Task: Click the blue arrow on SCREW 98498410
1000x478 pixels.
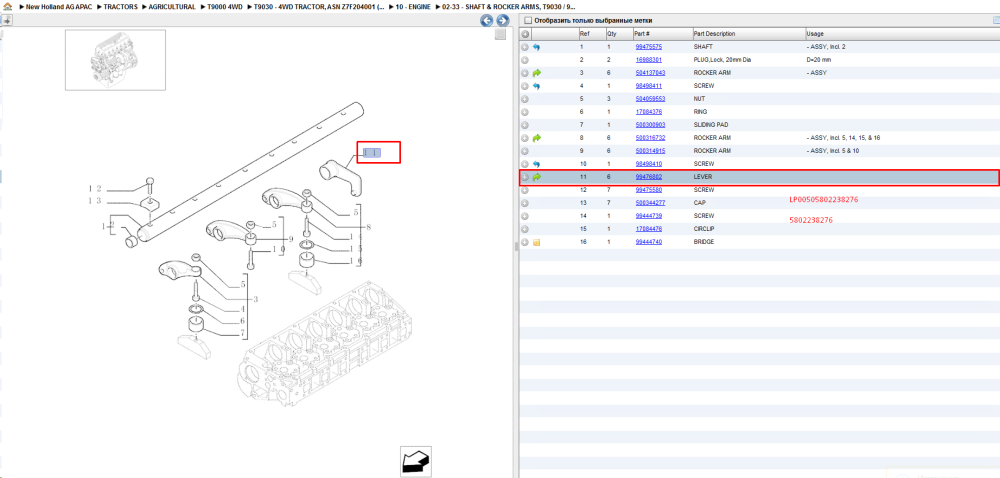Action: (x=536, y=164)
